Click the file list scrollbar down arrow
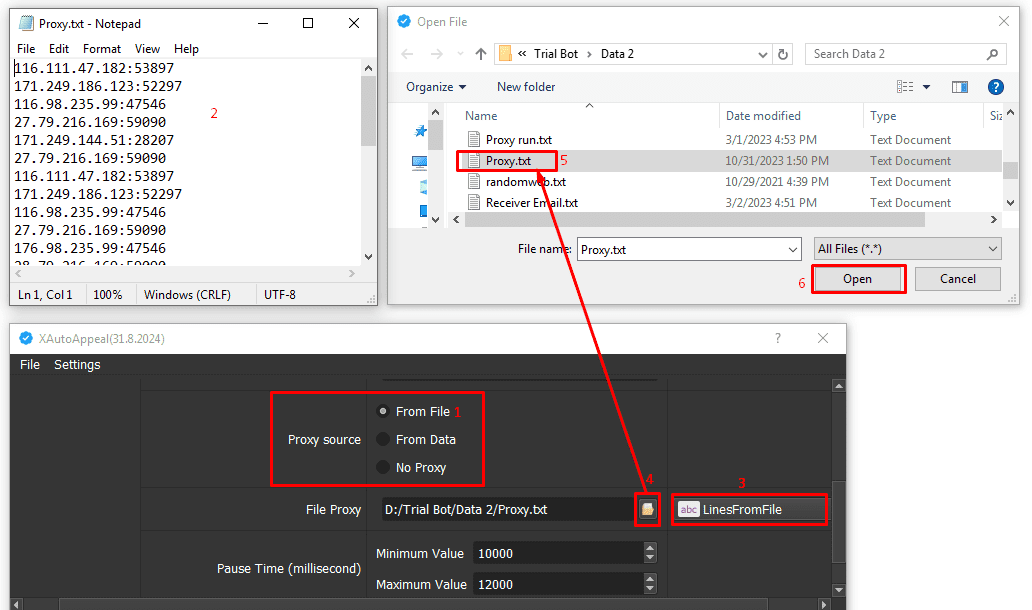1032x610 pixels. pyautogui.click(x=1010, y=203)
